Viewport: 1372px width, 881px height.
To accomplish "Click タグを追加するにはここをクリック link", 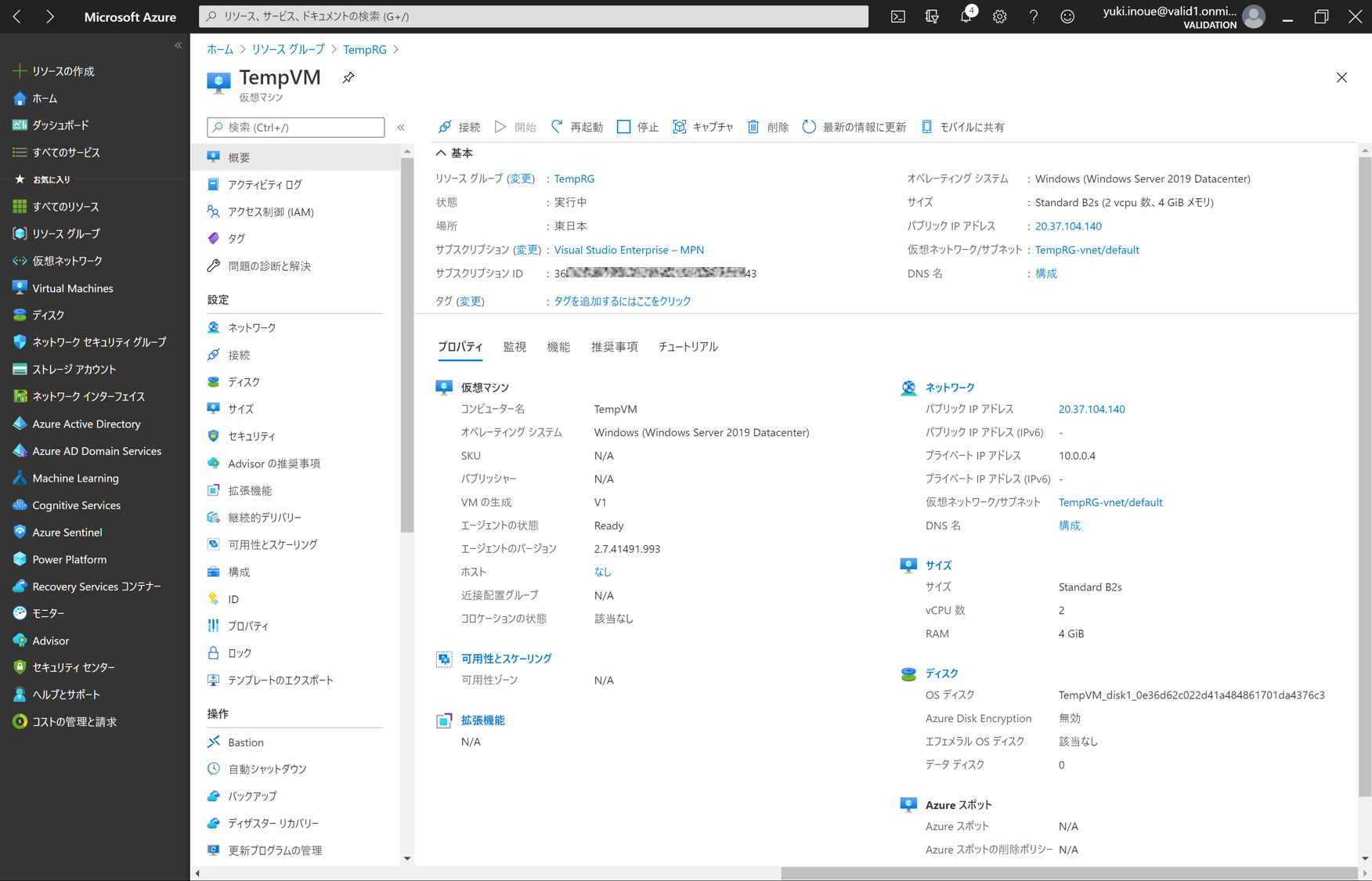I will pyautogui.click(x=623, y=301).
